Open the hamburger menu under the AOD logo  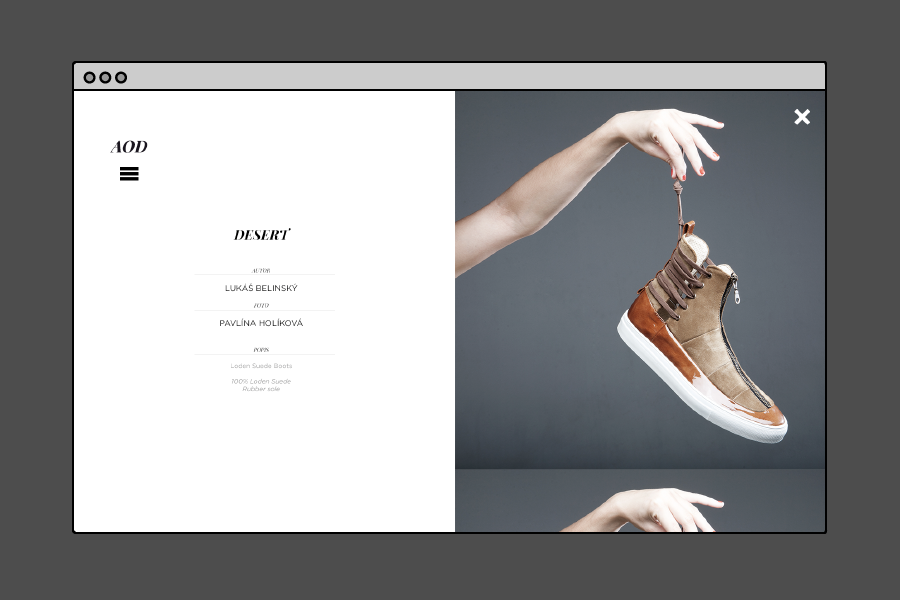(129, 174)
